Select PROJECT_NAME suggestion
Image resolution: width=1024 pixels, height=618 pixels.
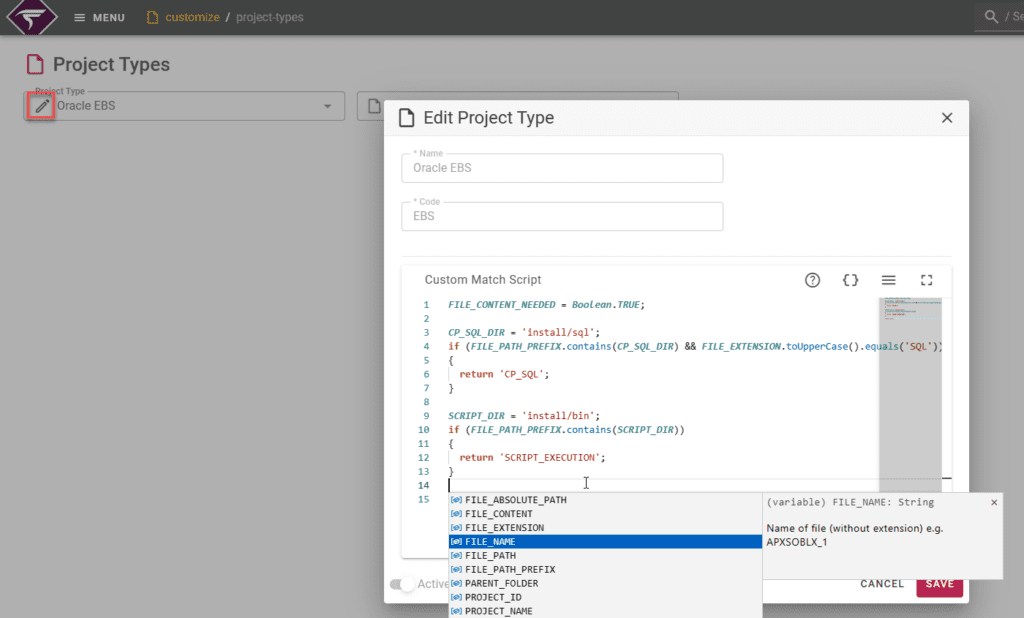coord(605,611)
